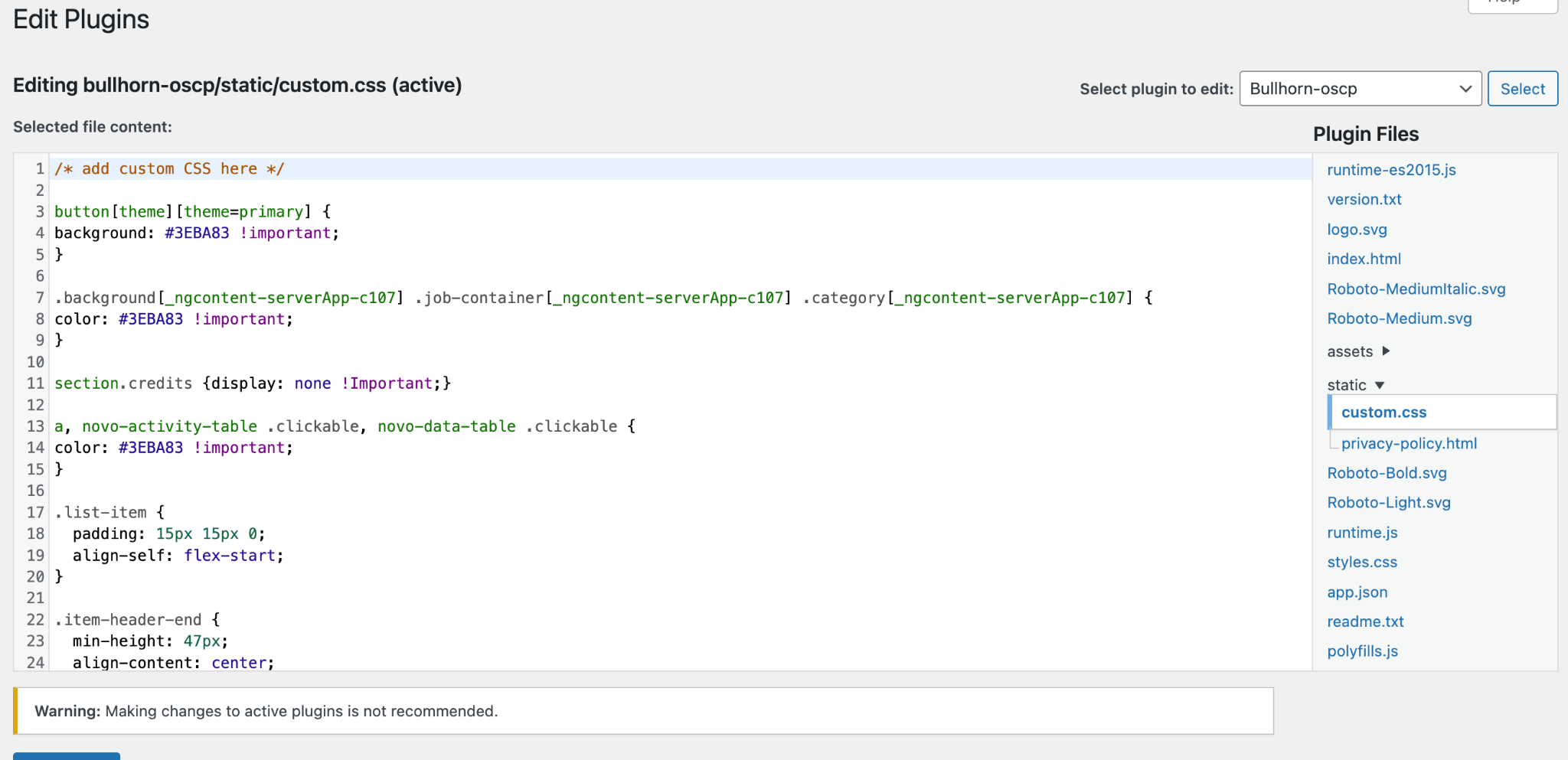Collapse the static folder arrow
Image resolution: width=1568 pixels, height=760 pixels.
[1380, 385]
